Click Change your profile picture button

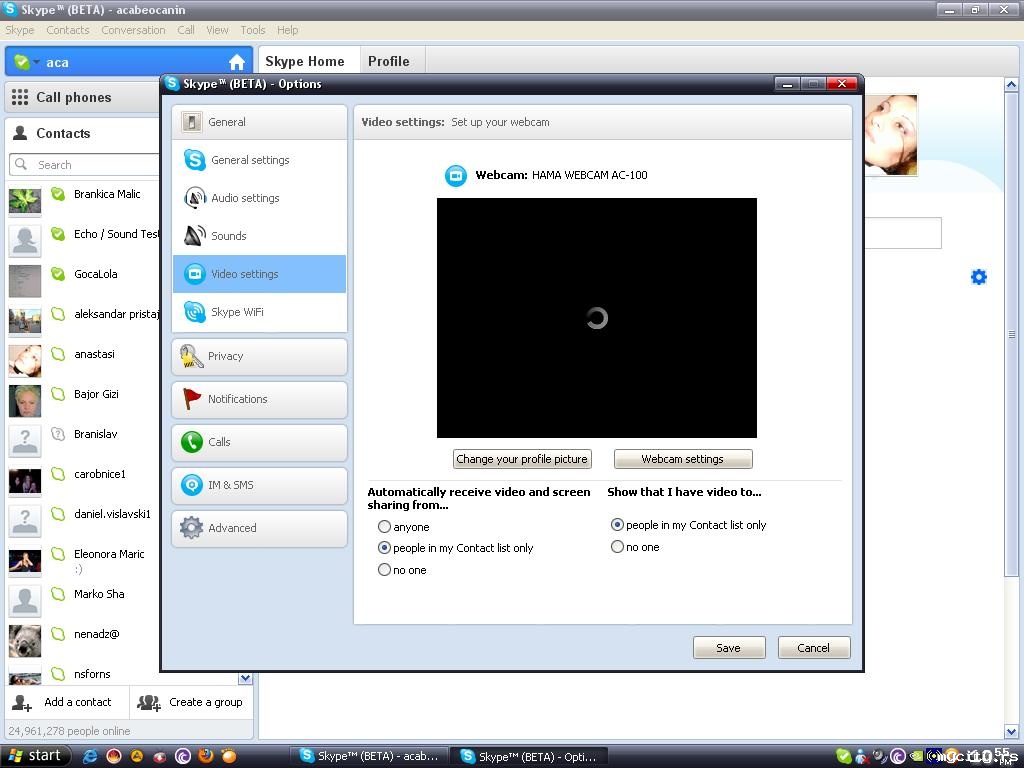(x=522, y=459)
